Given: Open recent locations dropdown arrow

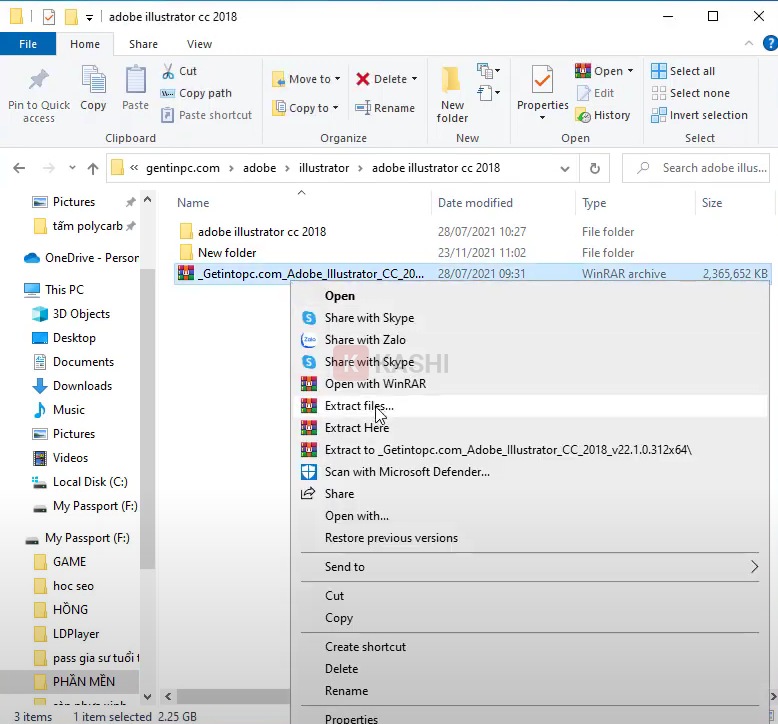Looking at the screenshot, I should pyautogui.click(x=72, y=168).
